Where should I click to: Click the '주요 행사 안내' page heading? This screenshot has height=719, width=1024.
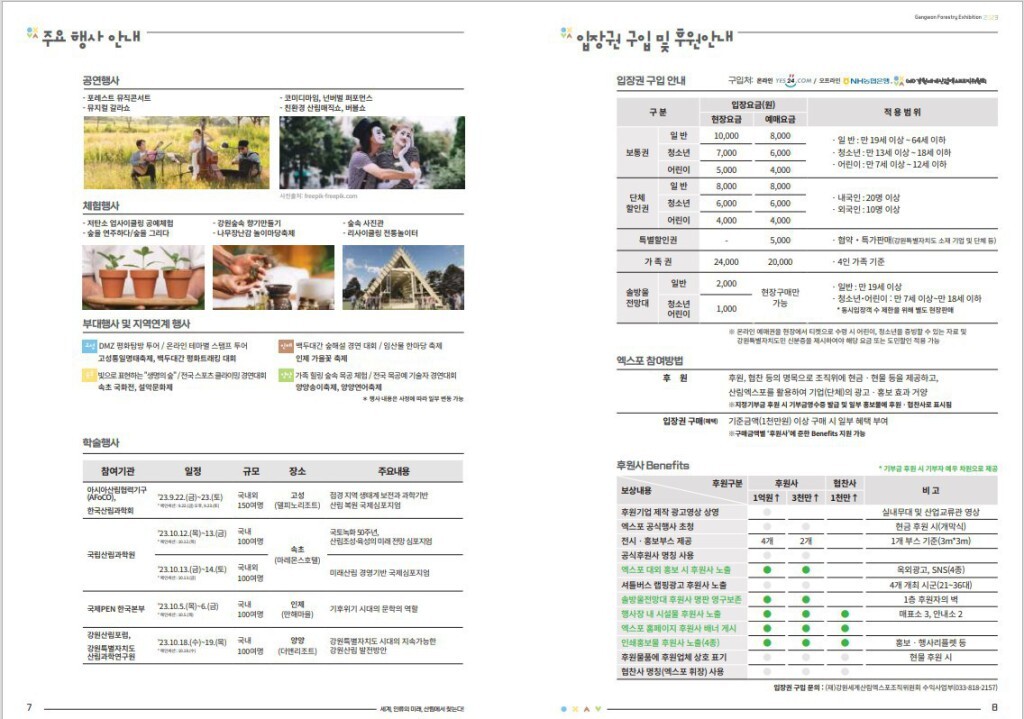(91, 37)
